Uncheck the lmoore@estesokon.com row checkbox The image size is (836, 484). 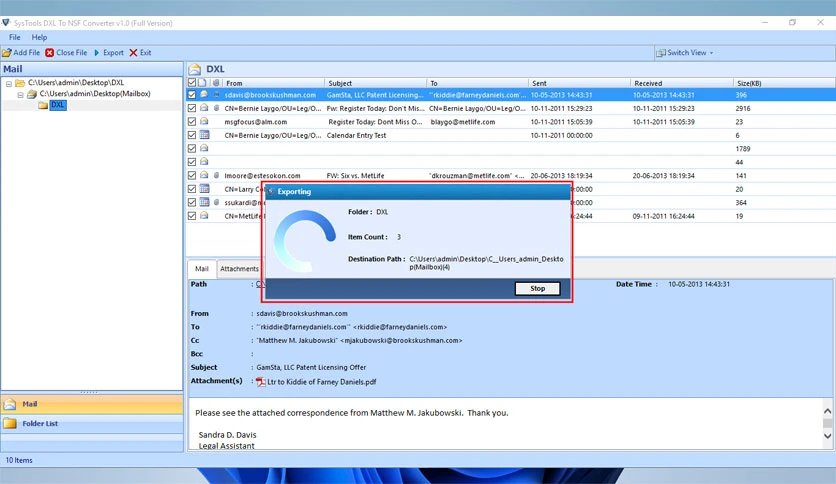point(192,175)
